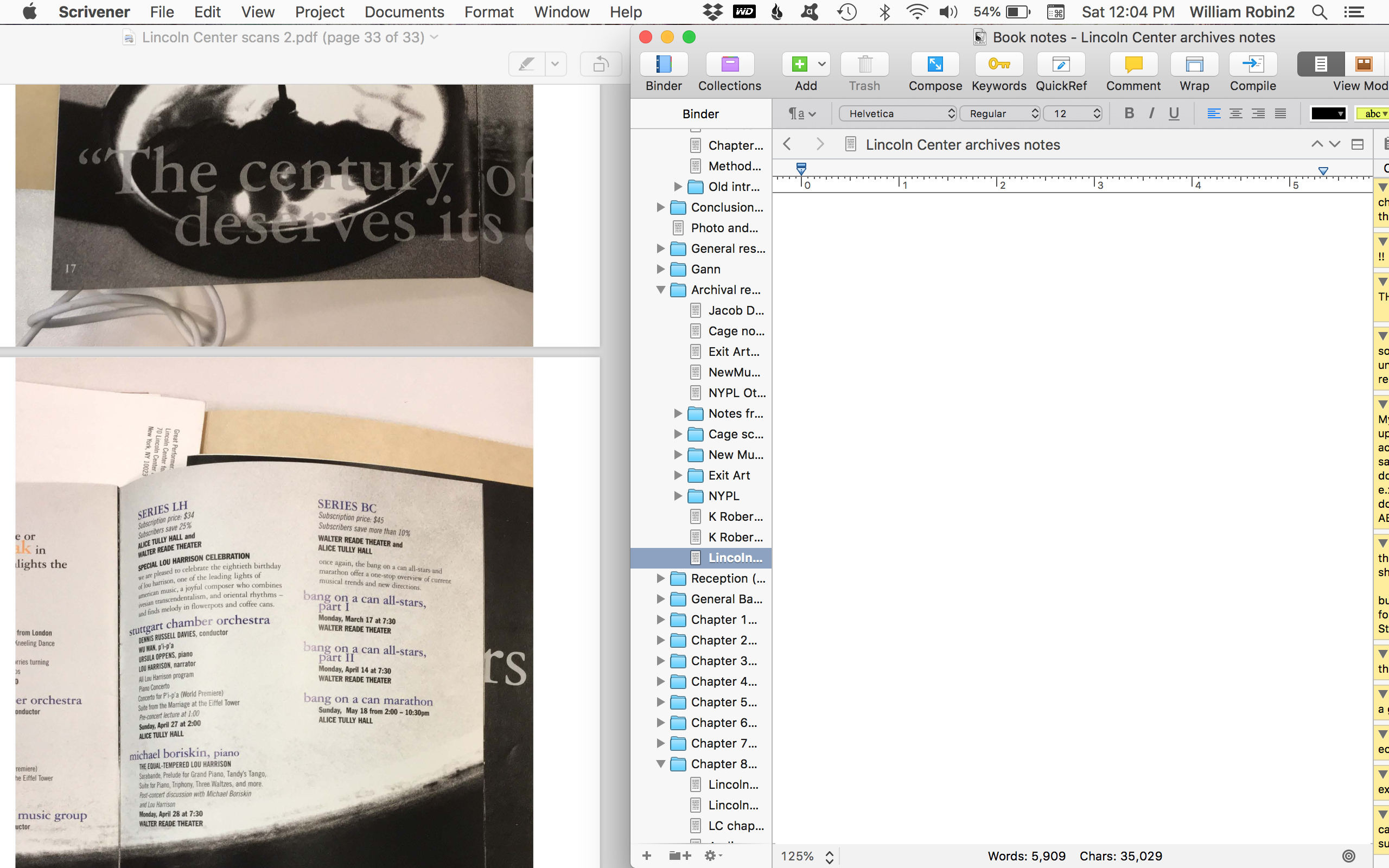Open the paragraph style presets dropdown
1389x868 pixels.
click(x=801, y=114)
